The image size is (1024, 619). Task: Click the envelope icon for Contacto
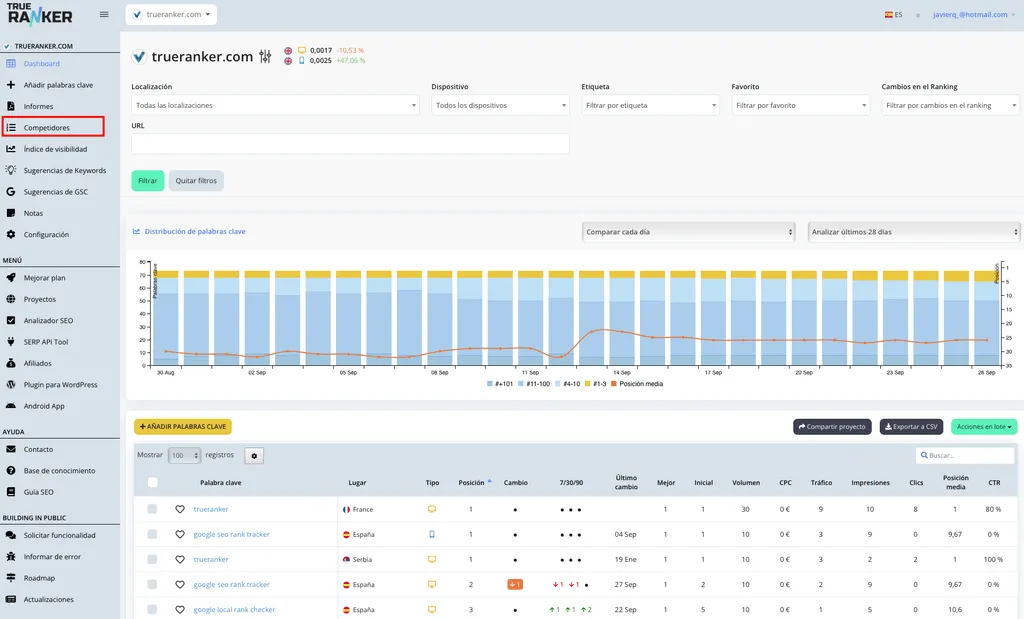pyautogui.click(x=10, y=449)
